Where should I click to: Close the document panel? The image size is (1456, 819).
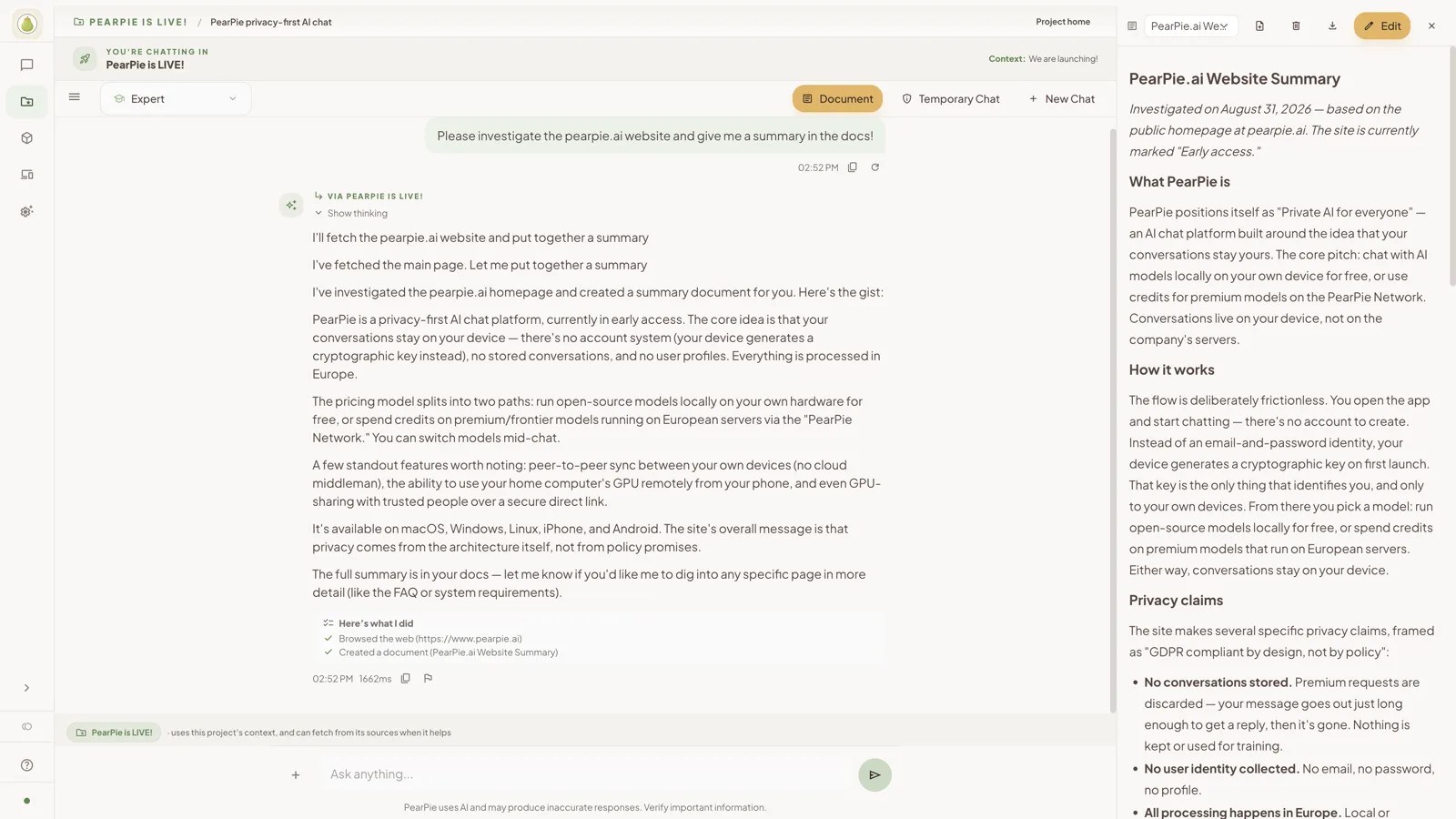click(x=1431, y=25)
